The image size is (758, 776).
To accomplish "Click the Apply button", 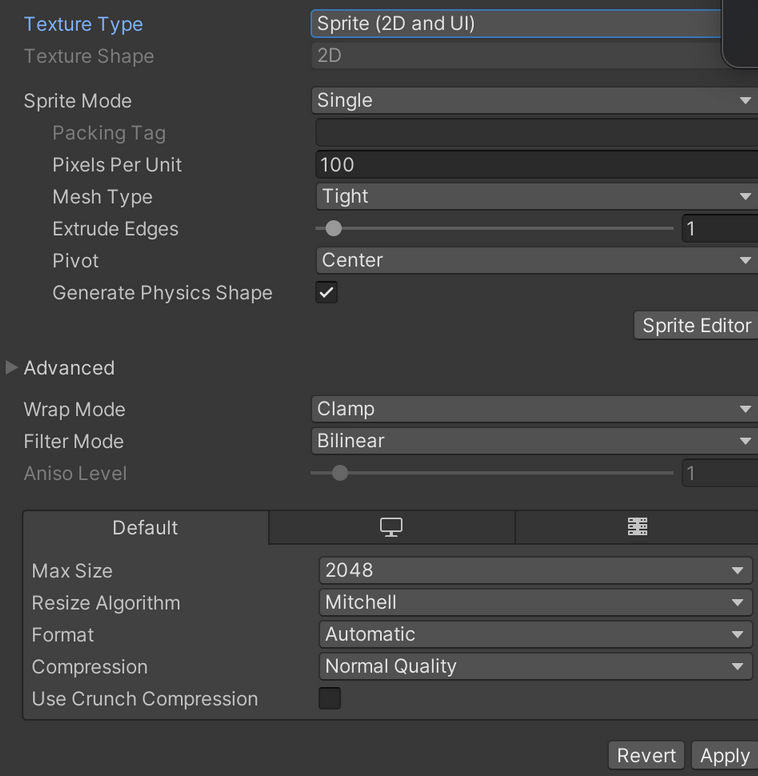I will (x=725, y=756).
